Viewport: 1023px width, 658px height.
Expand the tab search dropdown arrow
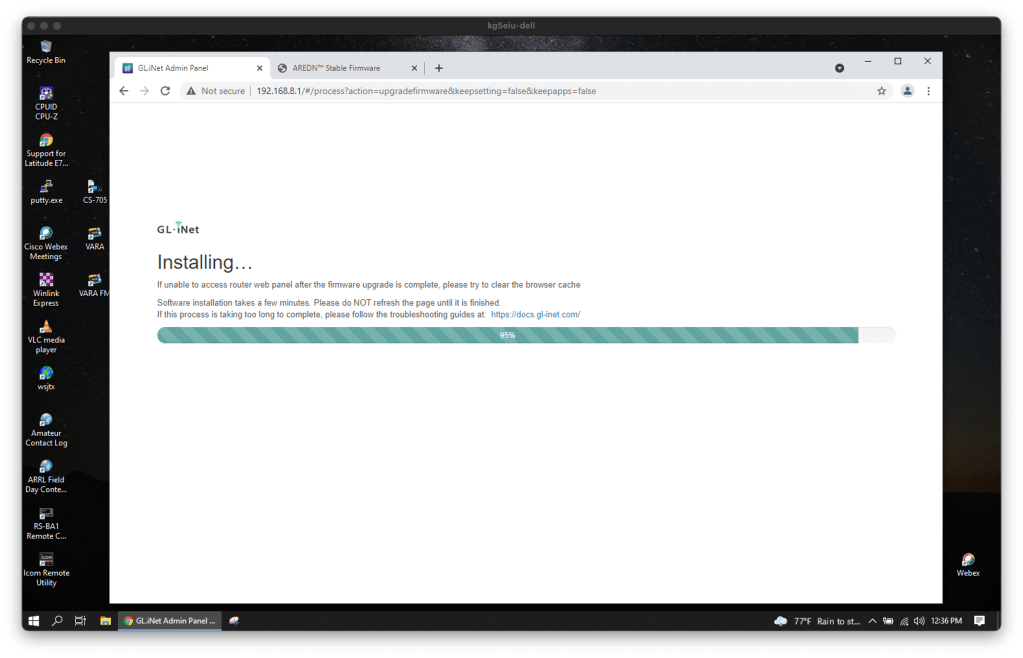pos(839,68)
